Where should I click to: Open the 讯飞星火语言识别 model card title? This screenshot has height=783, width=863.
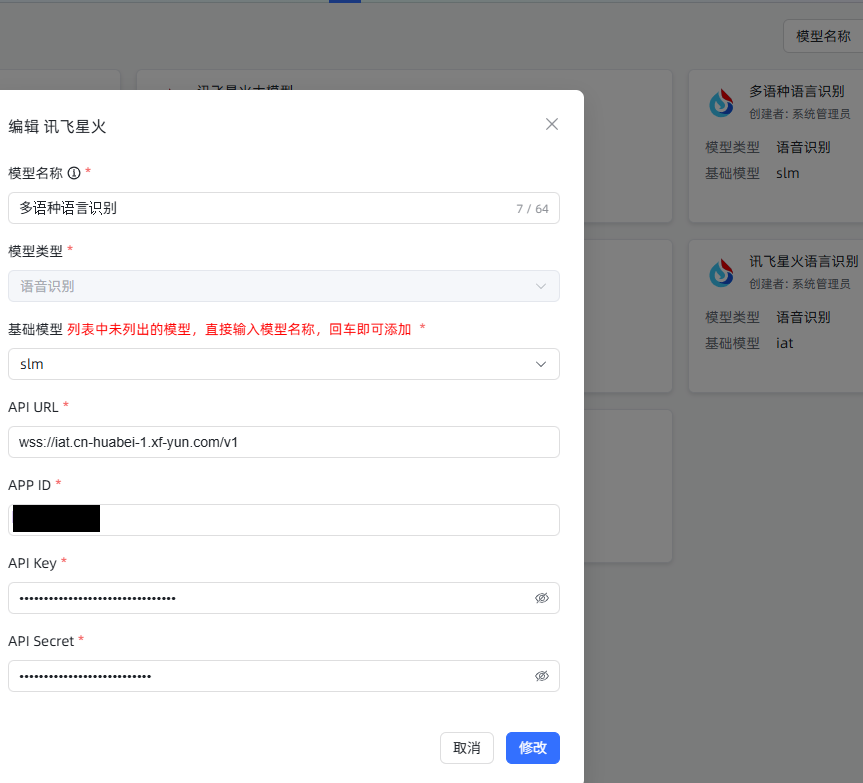pos(803,261)
